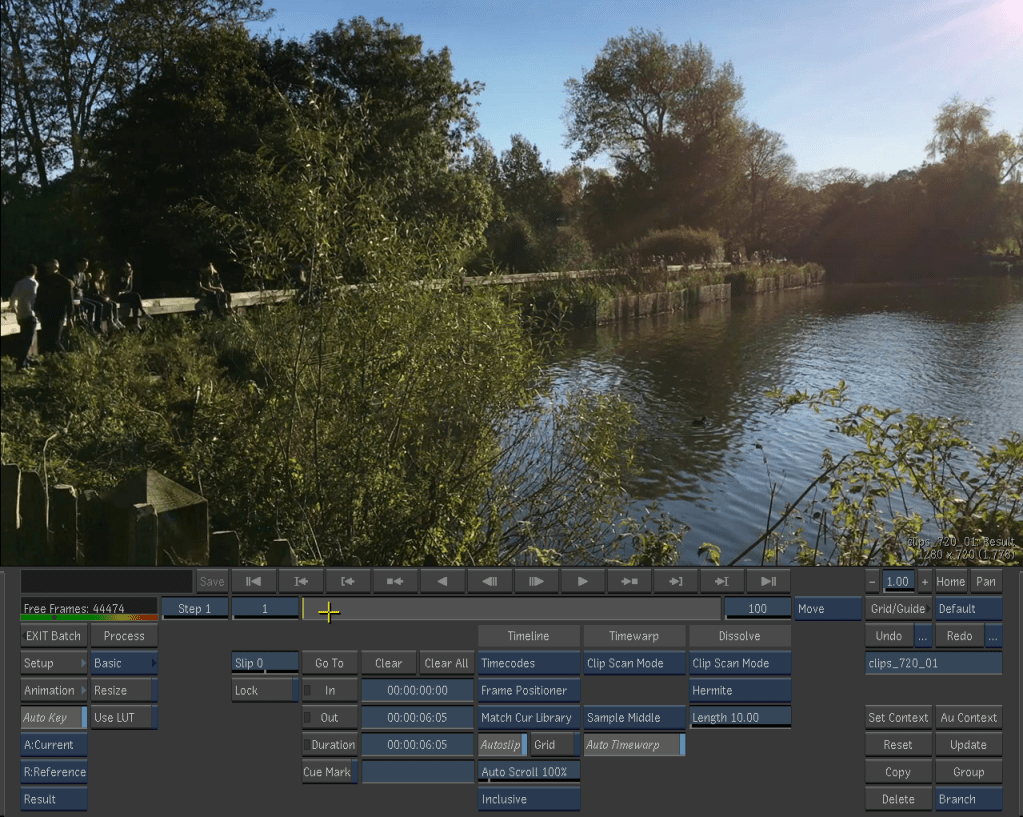Screen dimensions: 1023x817
Task: Click the timeline scrub bar
Action: [510, 609]
